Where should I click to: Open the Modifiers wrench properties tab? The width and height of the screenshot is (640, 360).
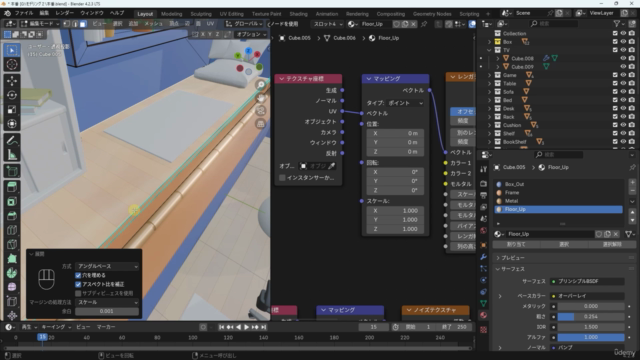point(484,257)
